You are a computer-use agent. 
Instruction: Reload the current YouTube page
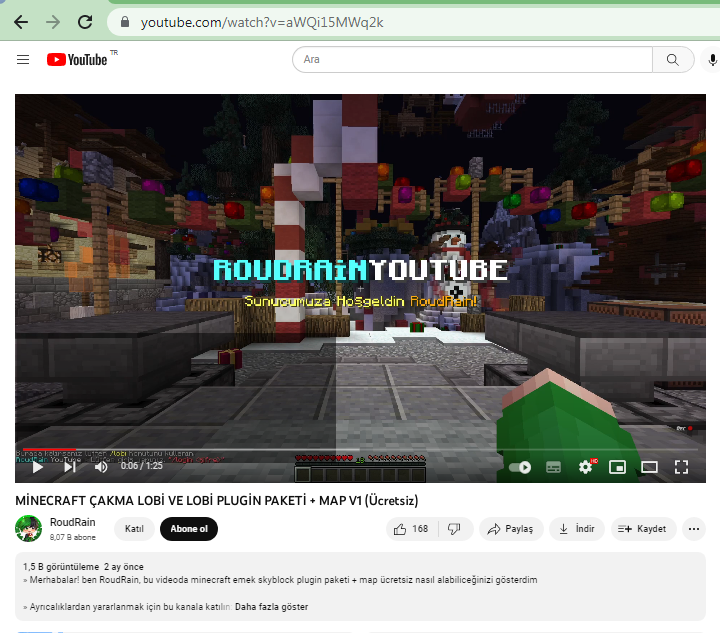point(85,22)
